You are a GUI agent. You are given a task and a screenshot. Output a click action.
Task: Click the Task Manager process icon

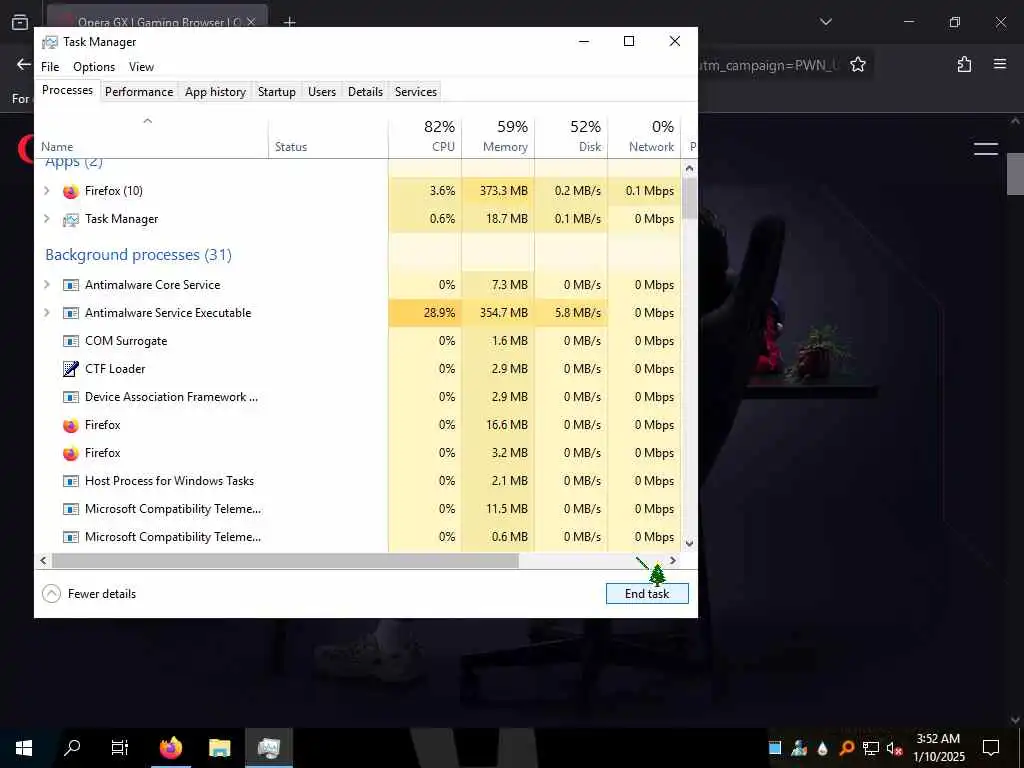pyautogui.click(x=71, y=219)
